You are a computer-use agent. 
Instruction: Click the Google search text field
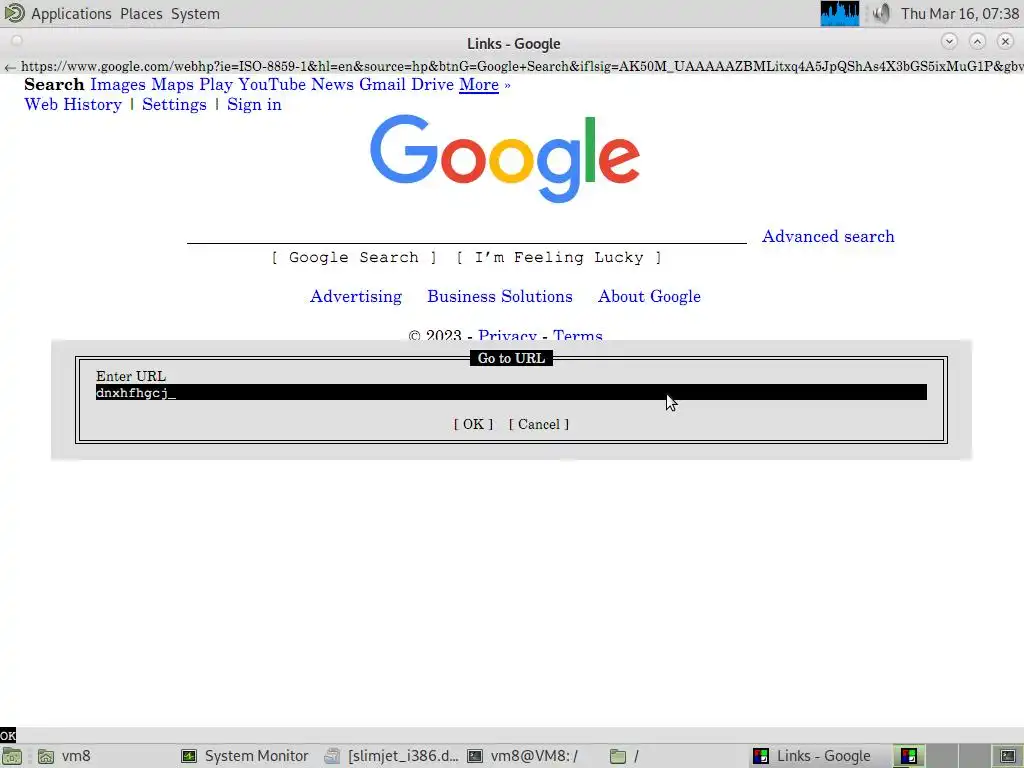click(467, 236)
